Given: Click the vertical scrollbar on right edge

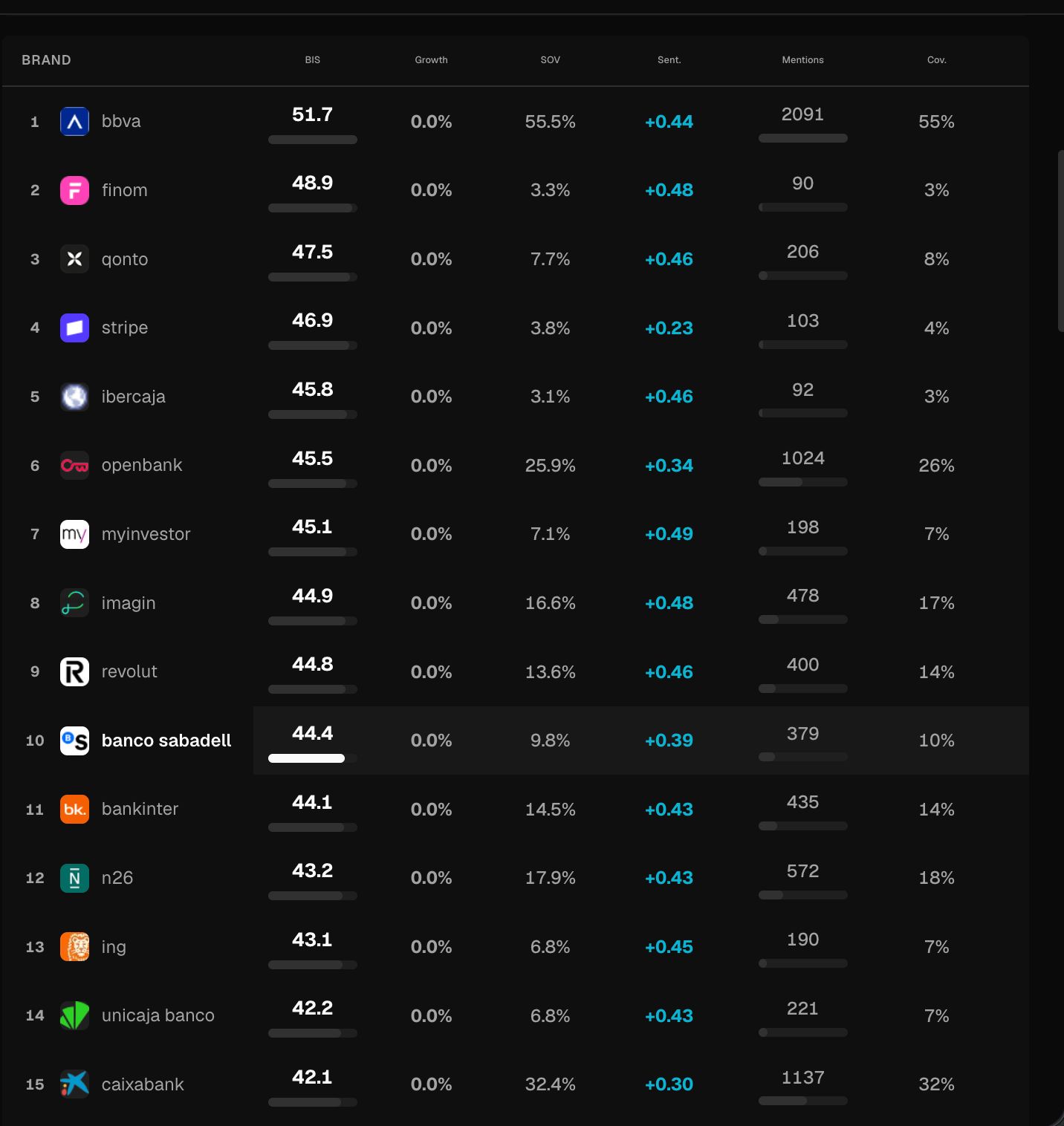Looking at the screenshot, I should (x=1060, y=241).
